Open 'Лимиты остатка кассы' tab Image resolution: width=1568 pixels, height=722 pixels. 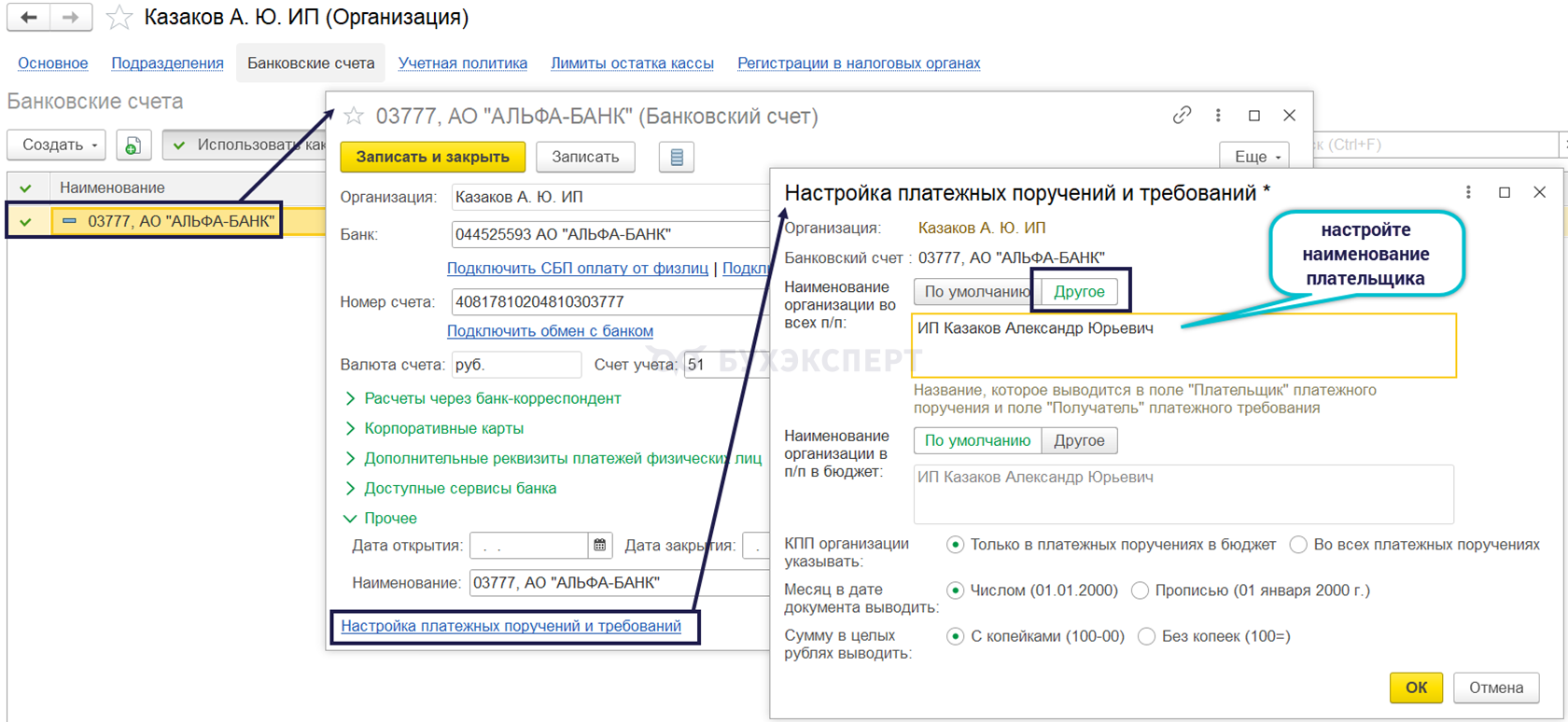(632, 63)
